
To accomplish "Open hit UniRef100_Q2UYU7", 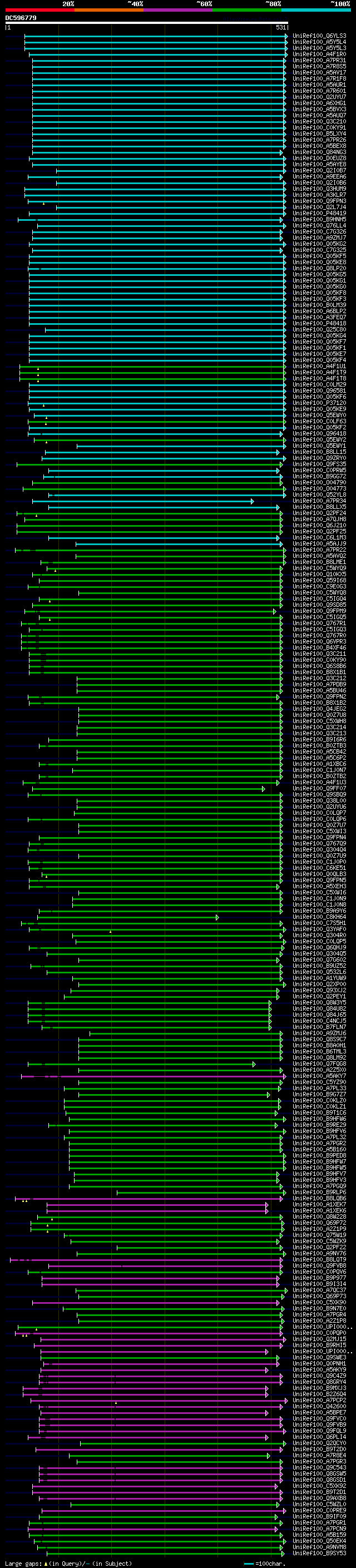I will pos(319,97).
